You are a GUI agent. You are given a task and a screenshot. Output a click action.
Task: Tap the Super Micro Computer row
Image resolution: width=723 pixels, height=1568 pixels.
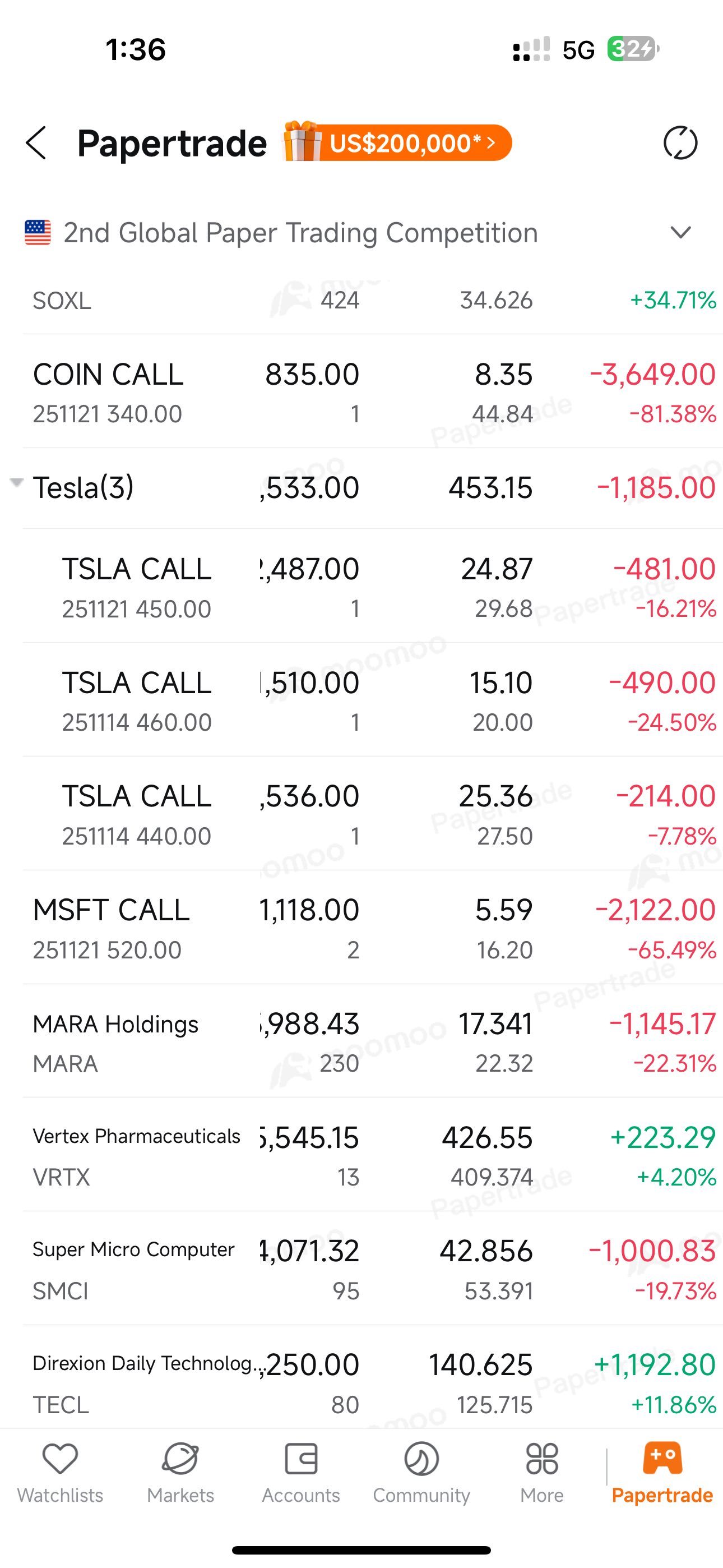(133, 1269)
